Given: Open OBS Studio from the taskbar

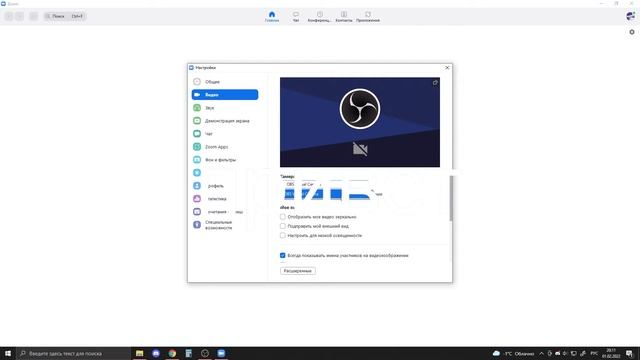Looking at the screenshot, I should pos(205,353).
